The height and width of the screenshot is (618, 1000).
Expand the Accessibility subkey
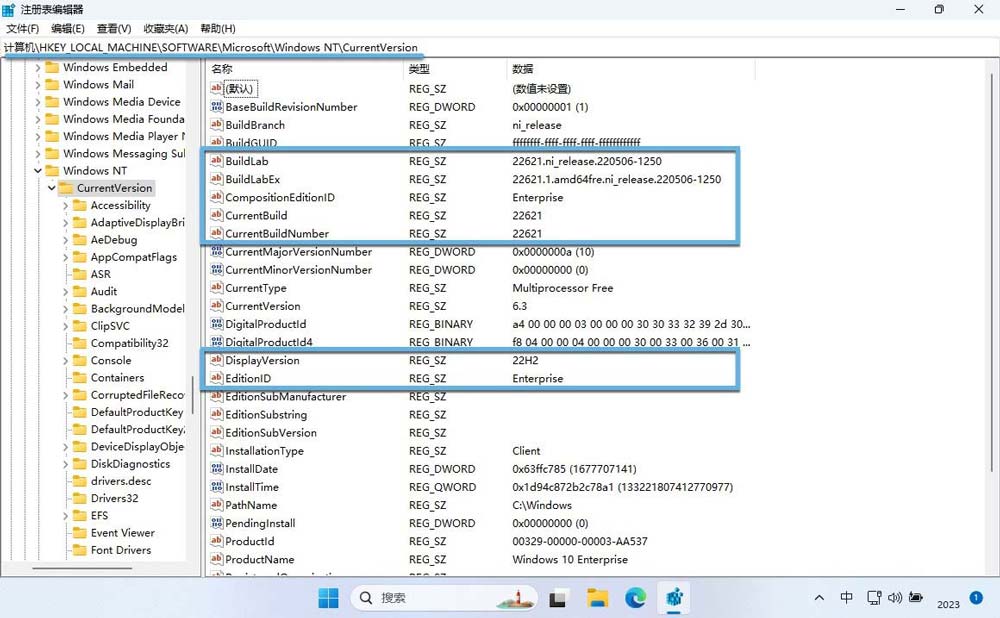click(66, 206)
